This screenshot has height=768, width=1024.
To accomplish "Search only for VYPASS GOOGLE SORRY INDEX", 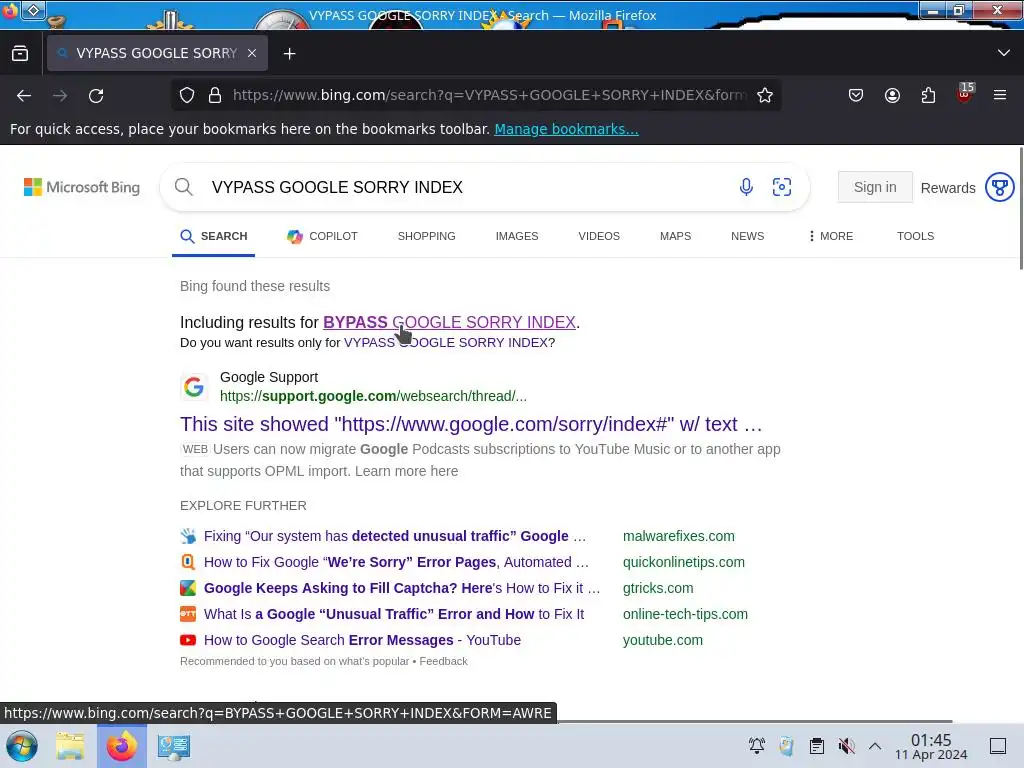I will (446, 343).
